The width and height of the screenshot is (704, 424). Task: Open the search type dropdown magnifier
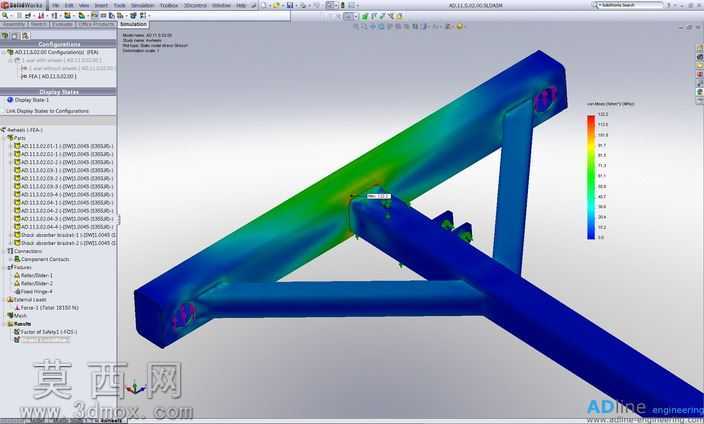(x=596, y=5)
